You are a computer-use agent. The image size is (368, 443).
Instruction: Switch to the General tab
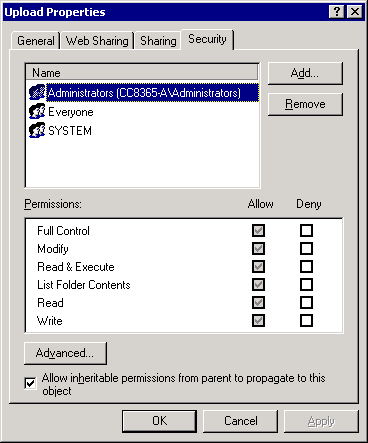[x=36, y=41]
